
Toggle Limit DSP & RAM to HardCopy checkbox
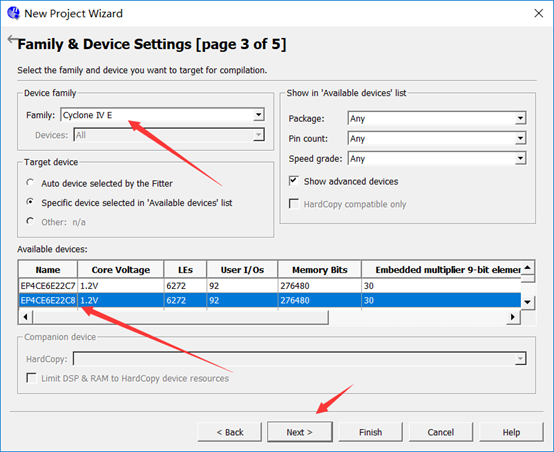[31, 378]
